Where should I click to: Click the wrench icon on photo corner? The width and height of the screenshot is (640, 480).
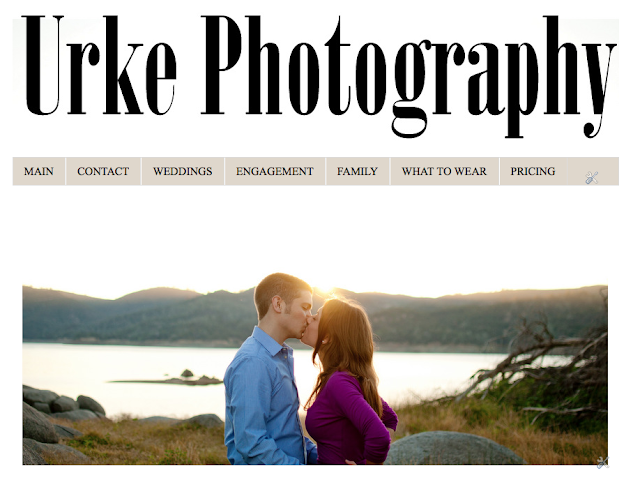pos(602,462)
